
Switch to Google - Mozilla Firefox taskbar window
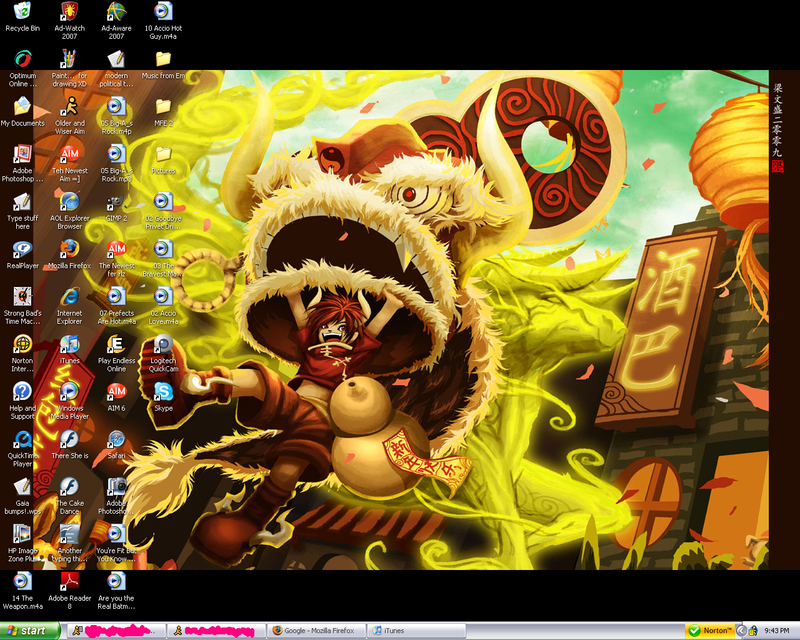point(317,631)
